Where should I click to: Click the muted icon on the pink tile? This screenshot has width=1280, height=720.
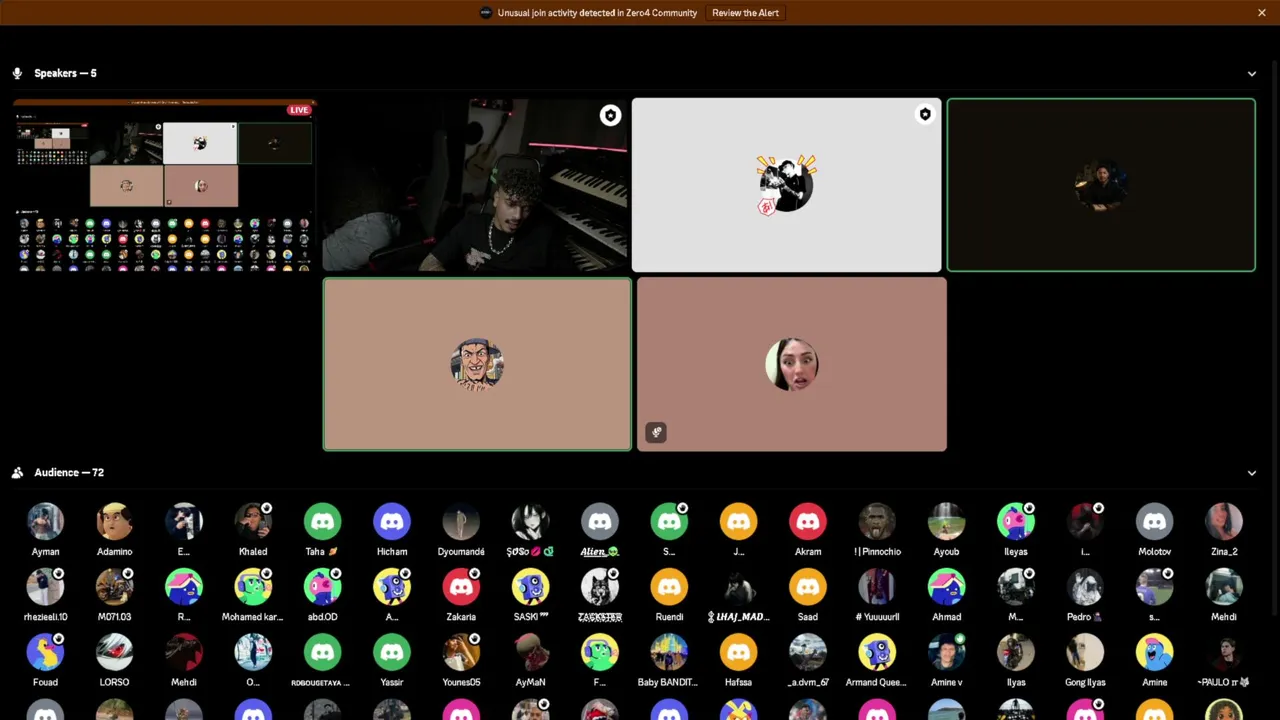tap(656, 432)
